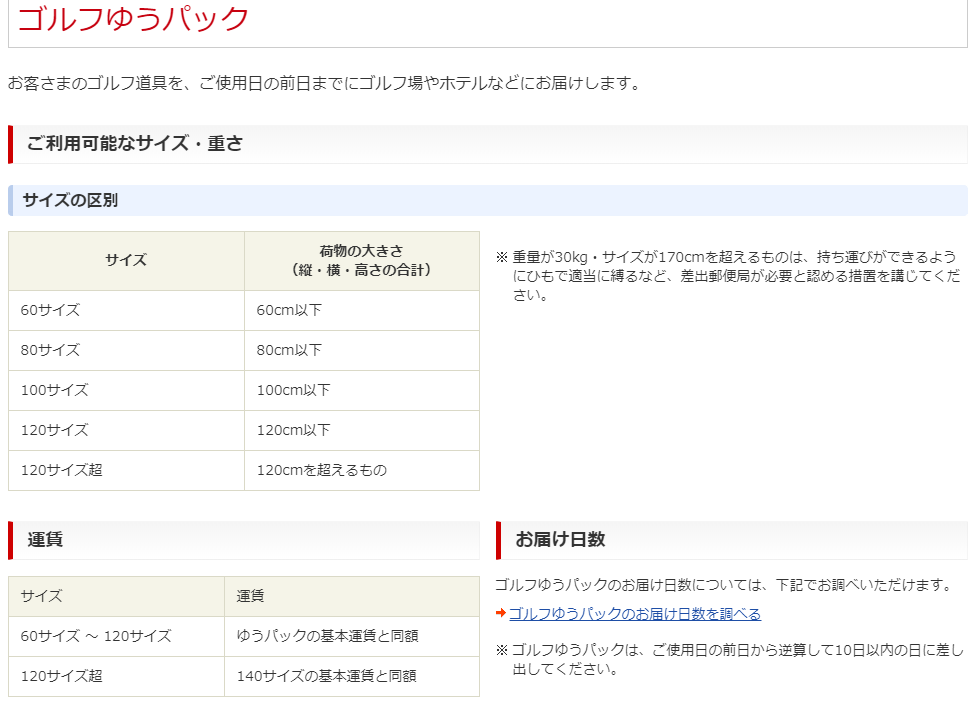Screen dimensions: 976x704
Task: Click the intro sentence about delivering golf equipment
Action: click(323, 83)
